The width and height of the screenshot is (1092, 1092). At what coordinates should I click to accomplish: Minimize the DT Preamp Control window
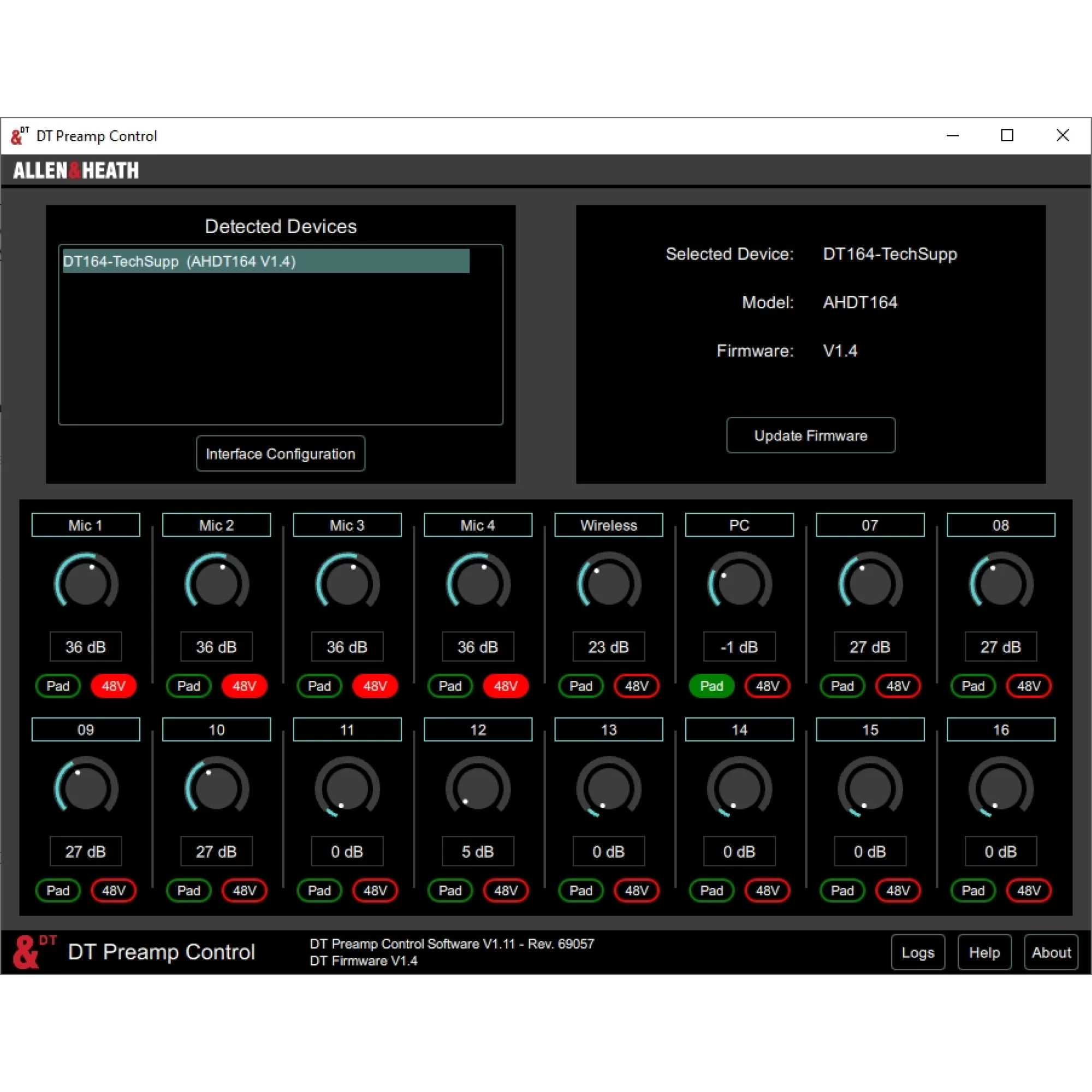[x=953, y=135]
